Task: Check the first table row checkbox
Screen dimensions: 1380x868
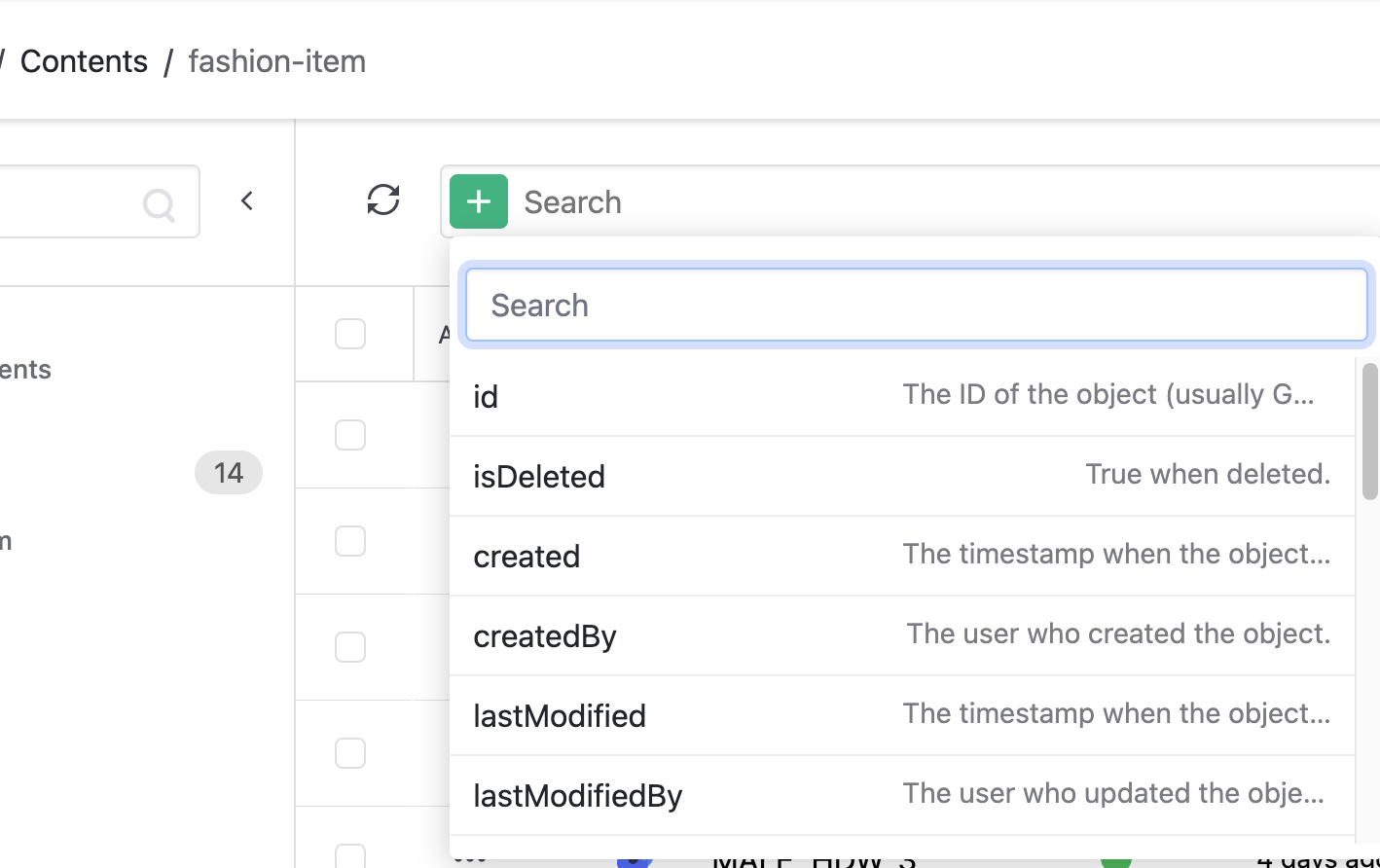Action: 350,435
